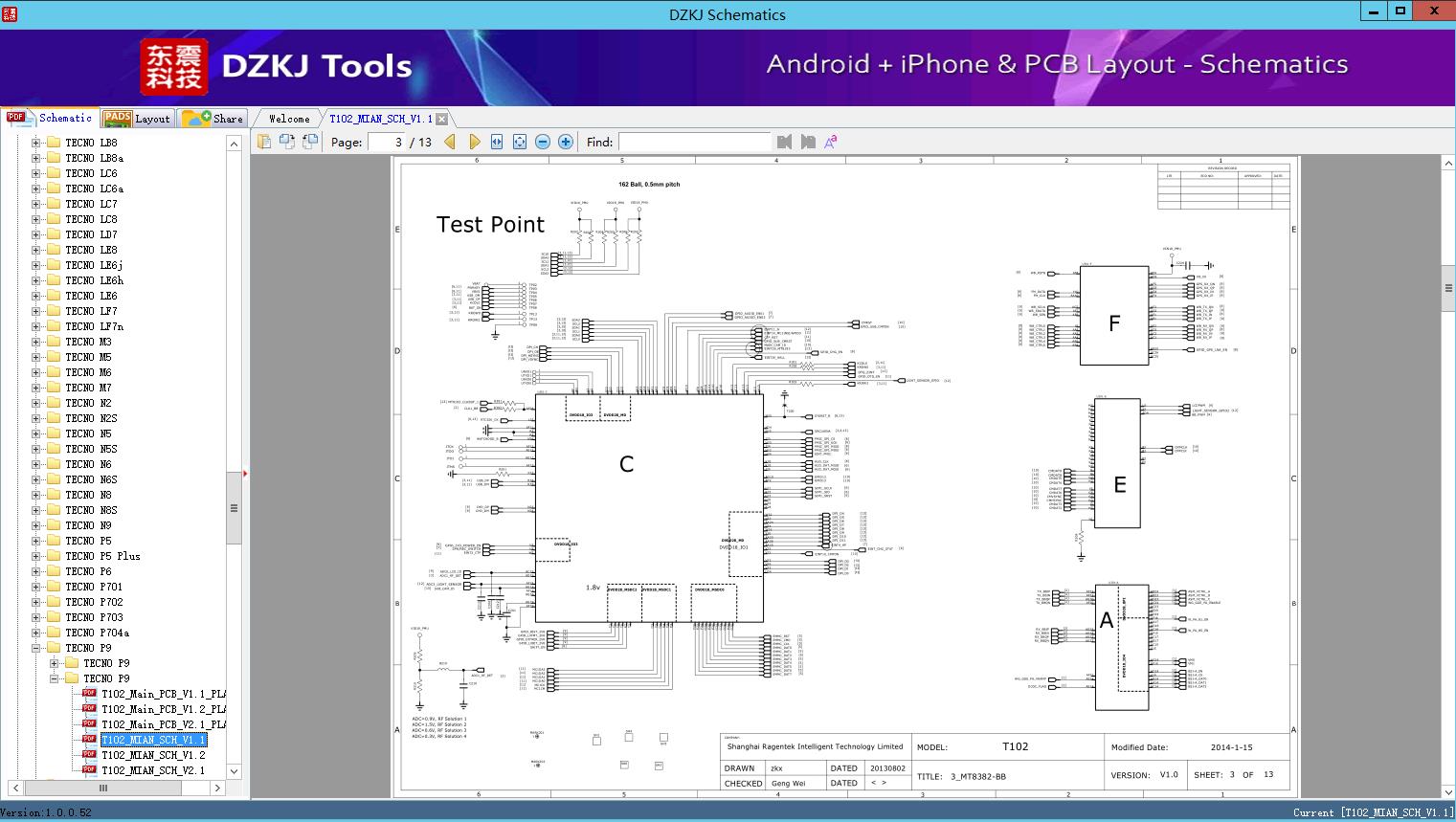Go to the next page arrow

pos(474,142)
